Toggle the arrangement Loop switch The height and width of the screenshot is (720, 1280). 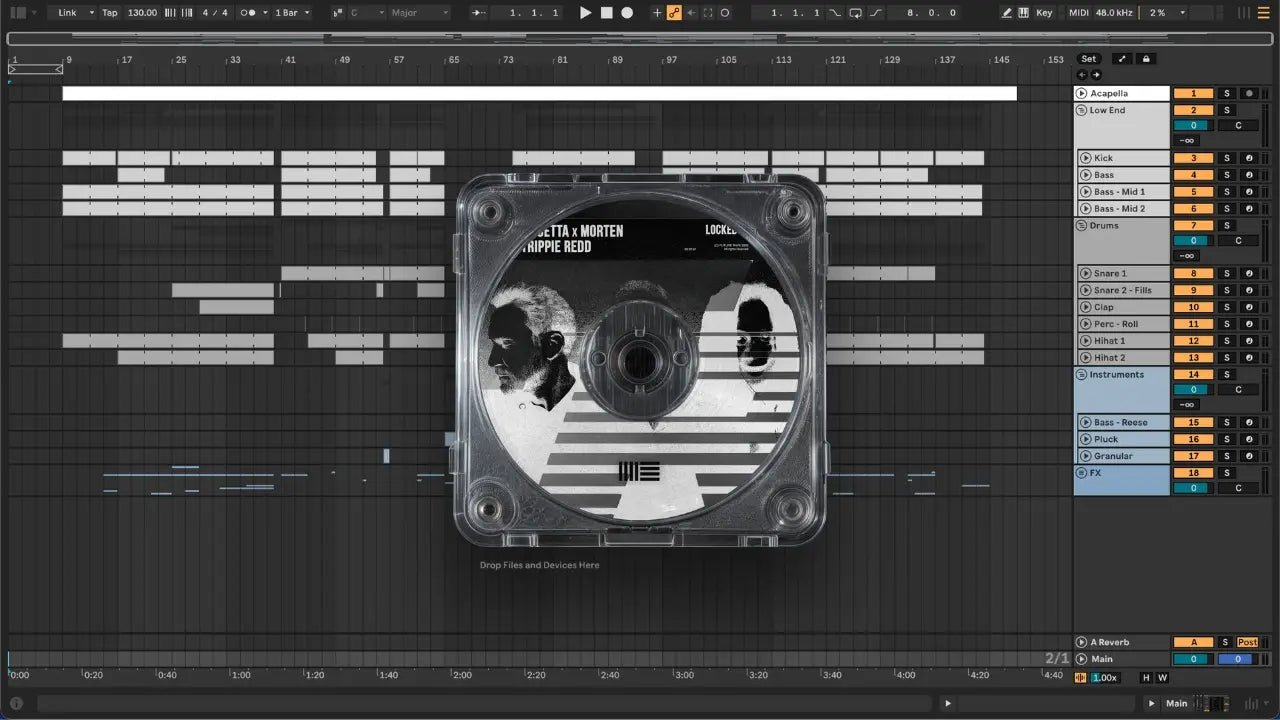click(856, 13)
